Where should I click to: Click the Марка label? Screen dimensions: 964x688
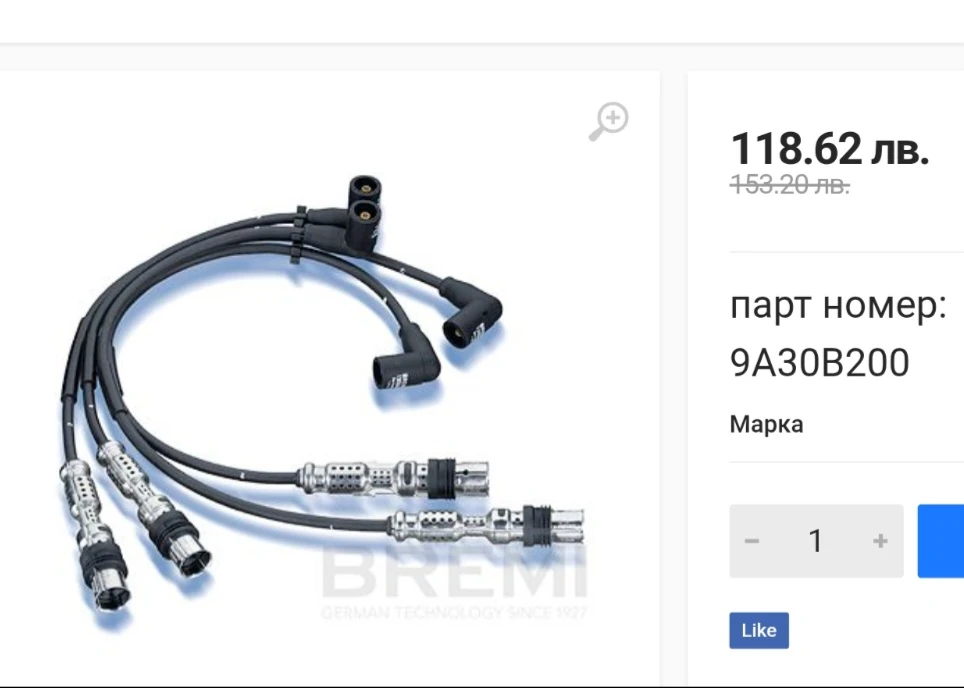[x=766, y=424]
